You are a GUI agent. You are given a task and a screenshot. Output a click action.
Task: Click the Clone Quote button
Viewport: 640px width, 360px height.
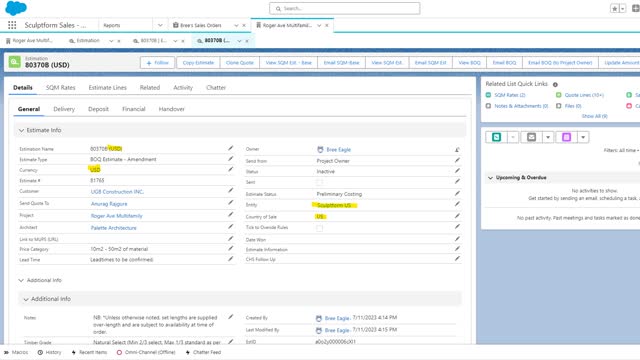click(240, 63)
